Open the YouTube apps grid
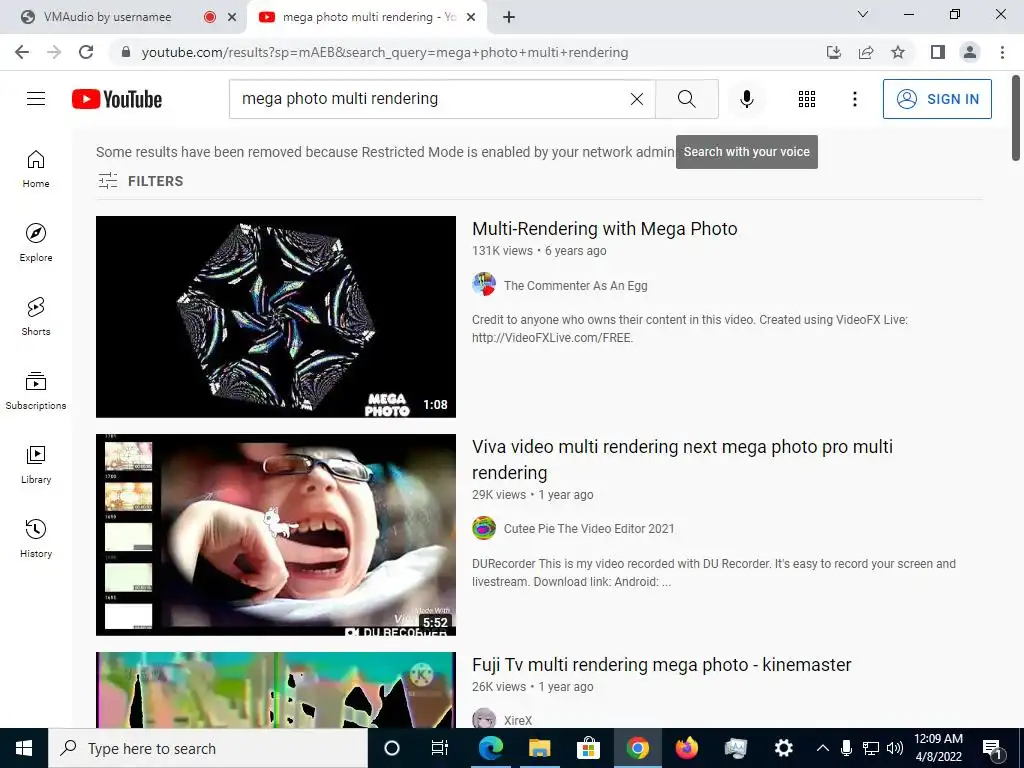Viewport: 1024px width, 768px height. (807, 99)
